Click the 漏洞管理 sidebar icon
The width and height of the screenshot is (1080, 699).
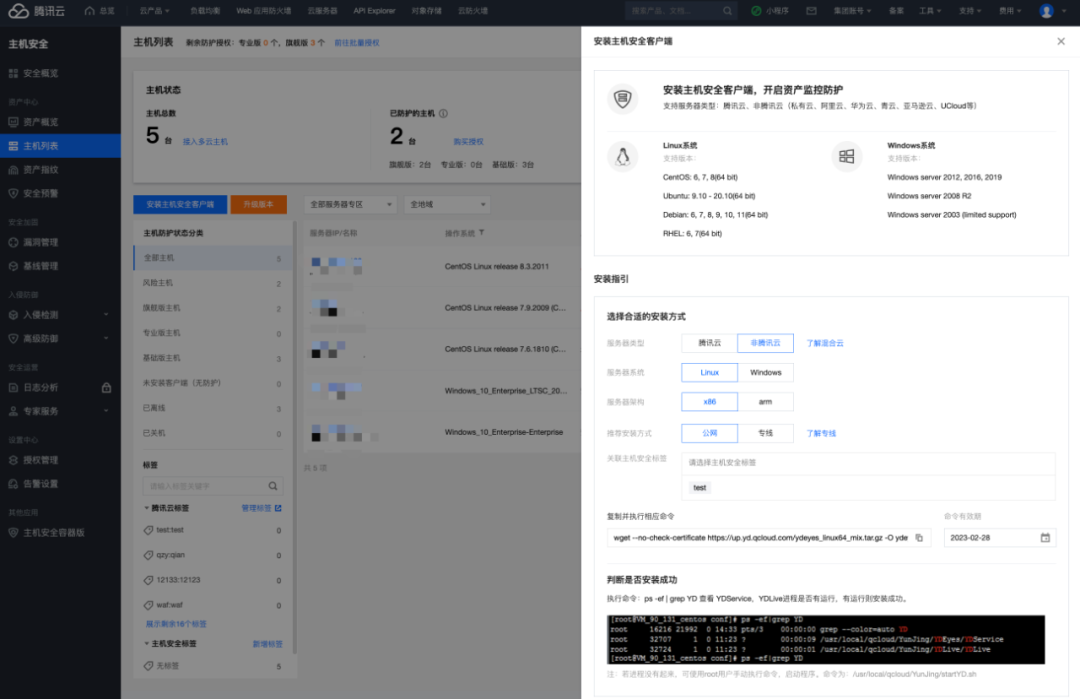coord(13,242)
